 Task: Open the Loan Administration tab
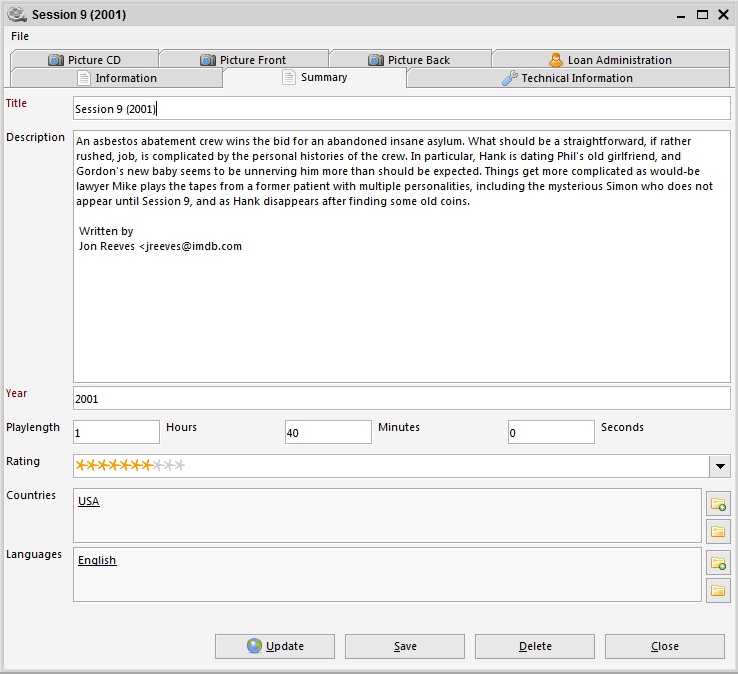(610, 60)
